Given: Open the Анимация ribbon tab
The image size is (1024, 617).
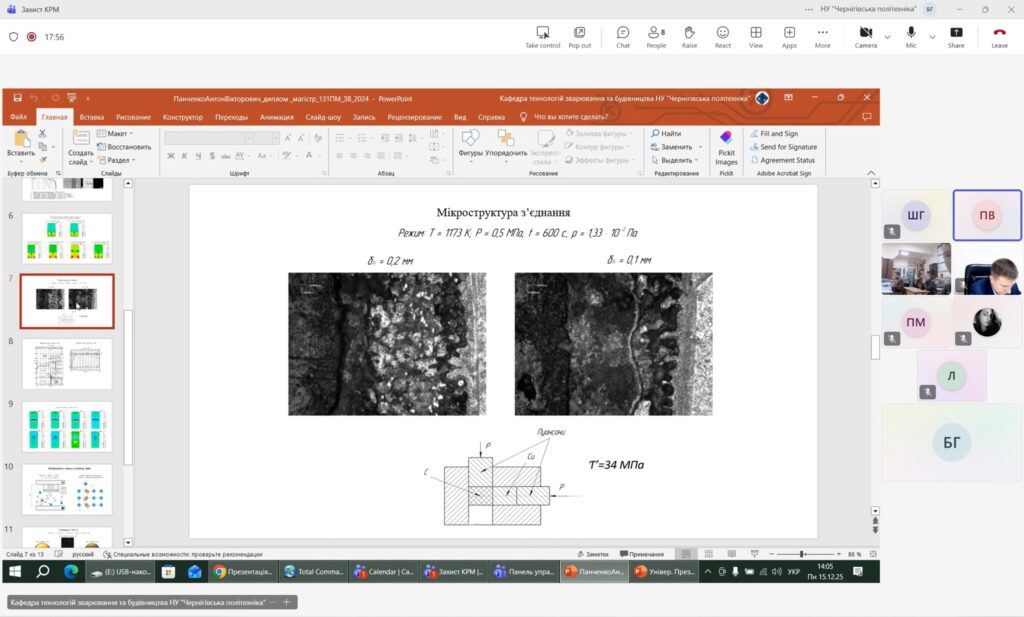Looking at the screenshot, I should (276, 117).
